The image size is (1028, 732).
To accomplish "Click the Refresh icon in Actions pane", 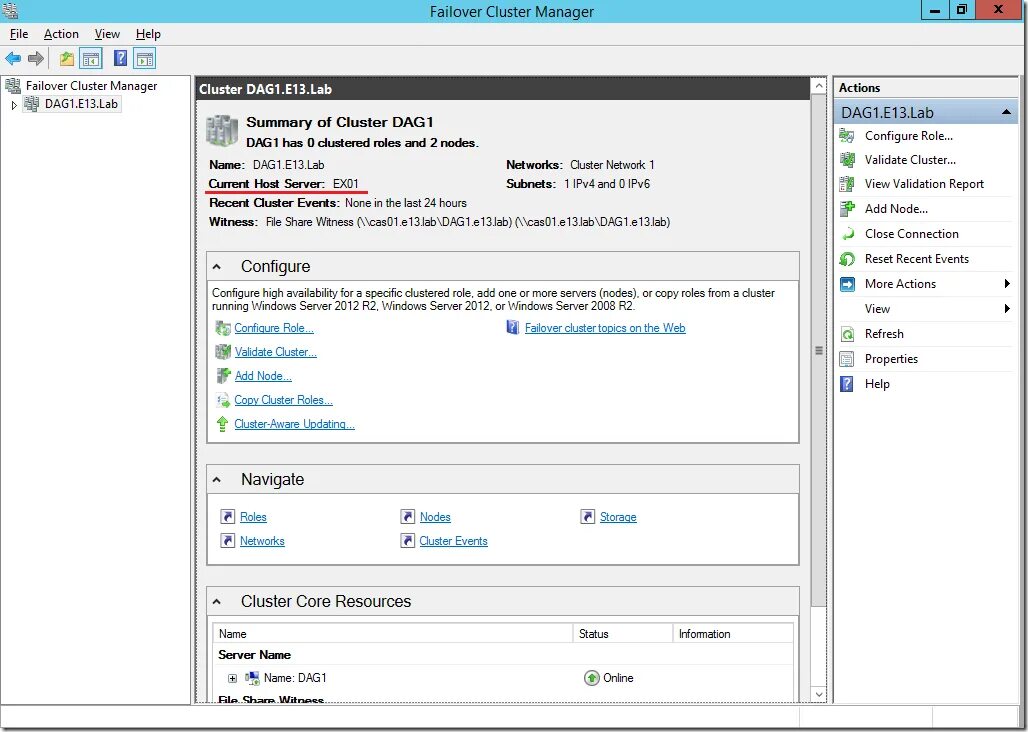I will coord(847,334).
